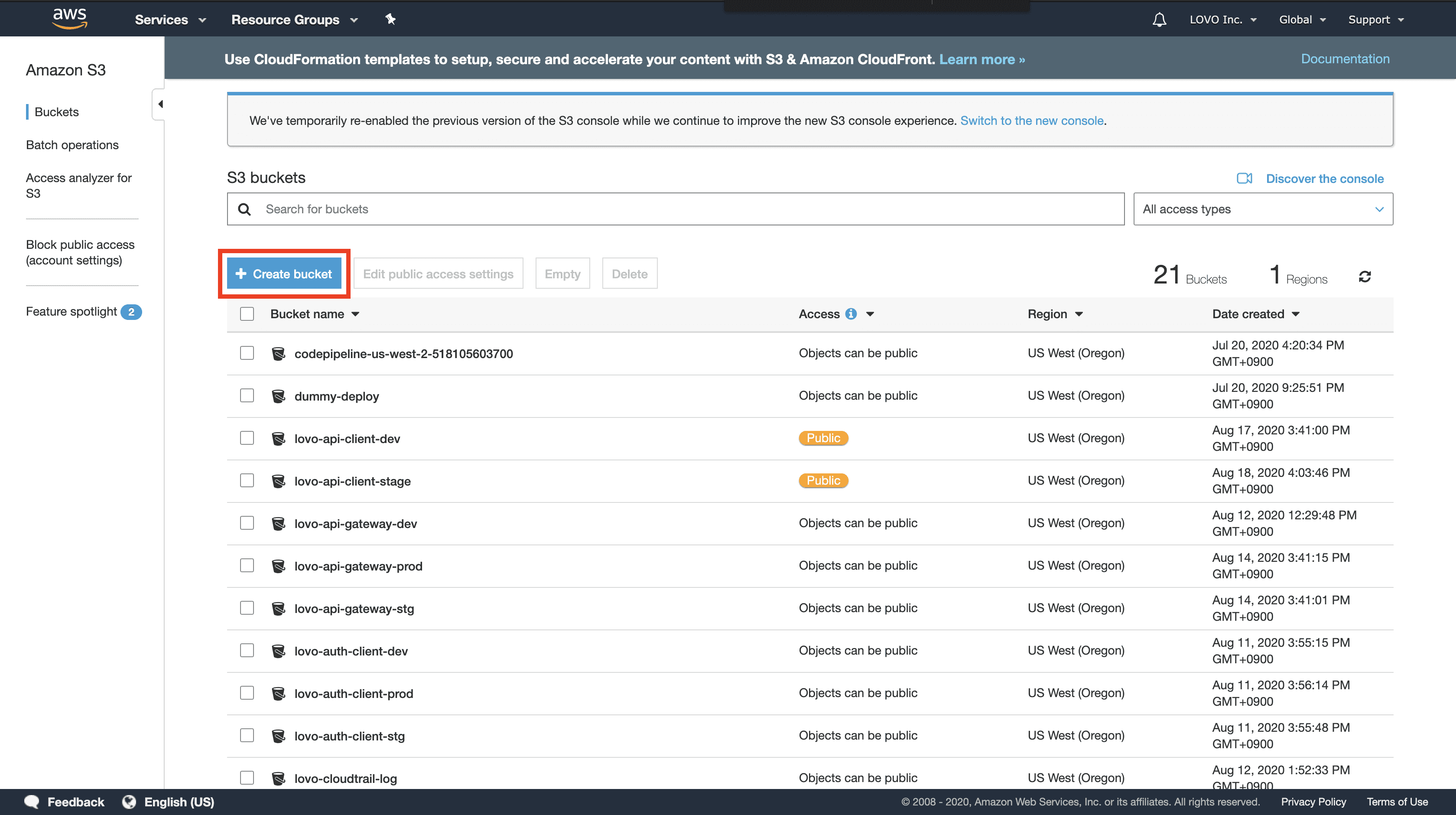Open Feature spotlight
This screenshot has width=1456, height=815.
point(71,312)
